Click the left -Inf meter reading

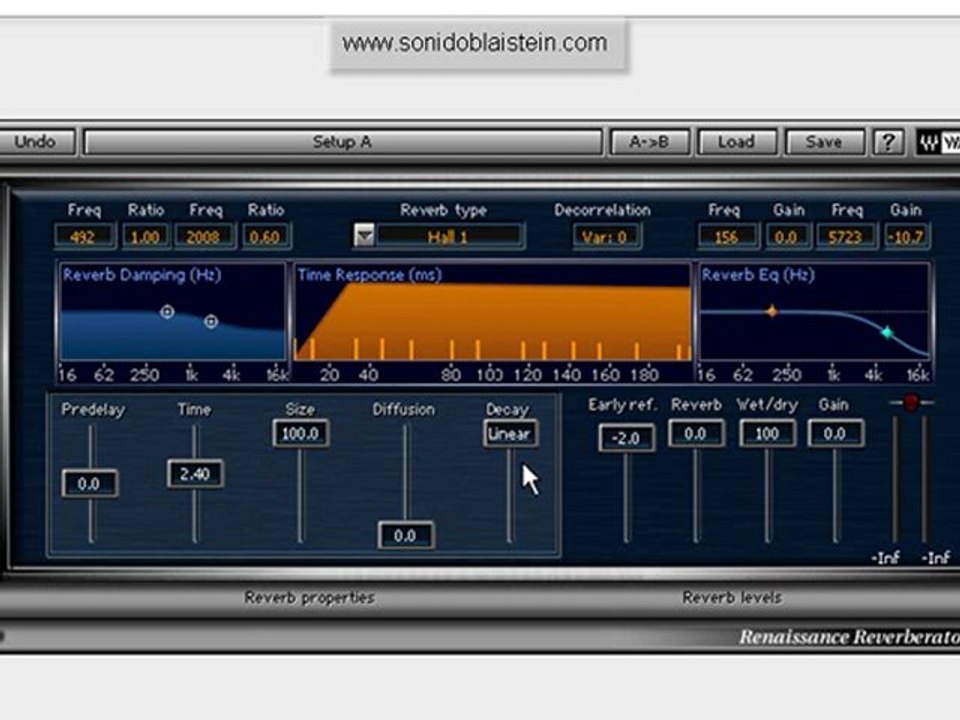(x=885, y=557)
